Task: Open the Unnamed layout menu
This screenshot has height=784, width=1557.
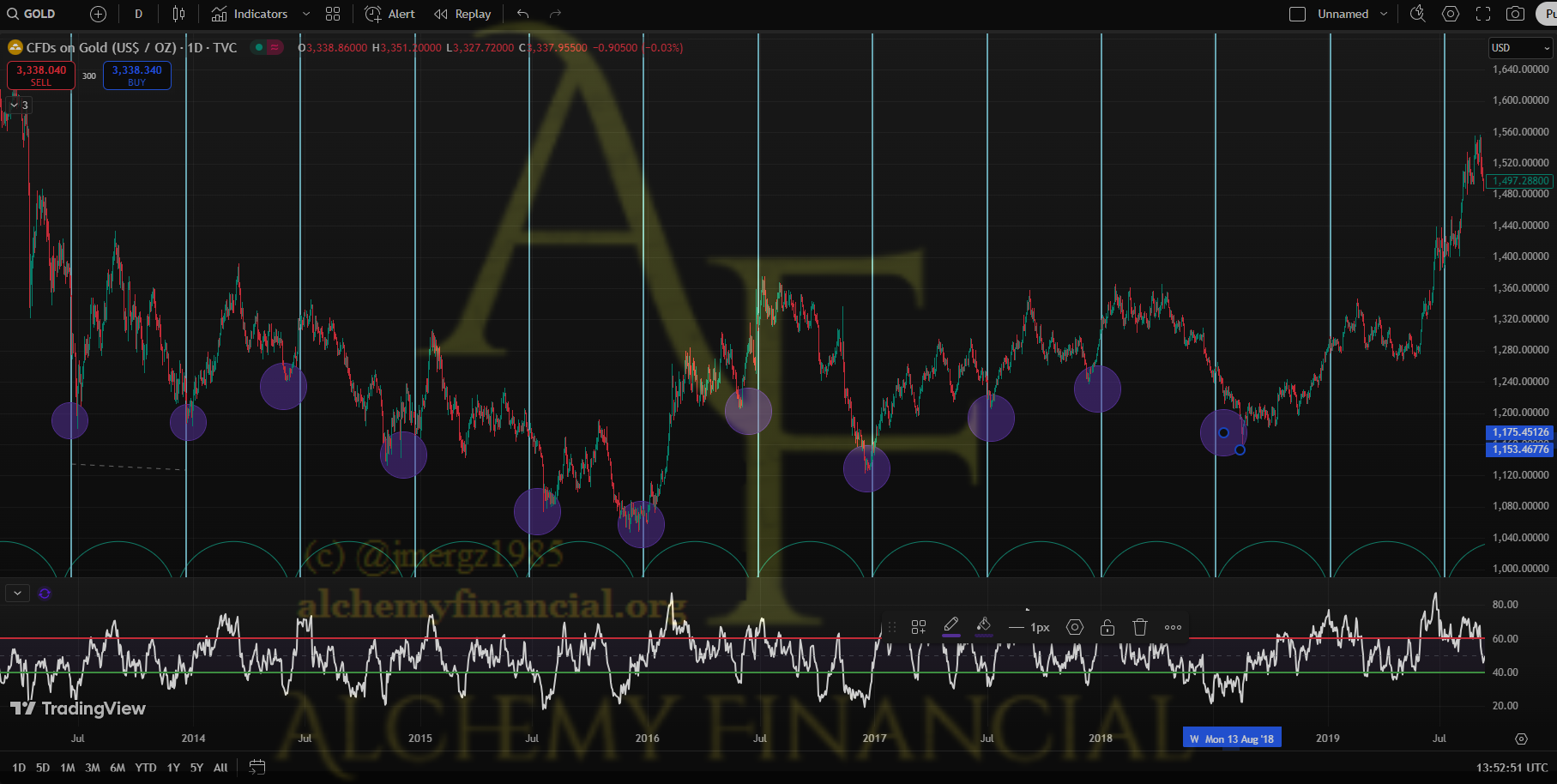Action: [x=1352, y=14]
